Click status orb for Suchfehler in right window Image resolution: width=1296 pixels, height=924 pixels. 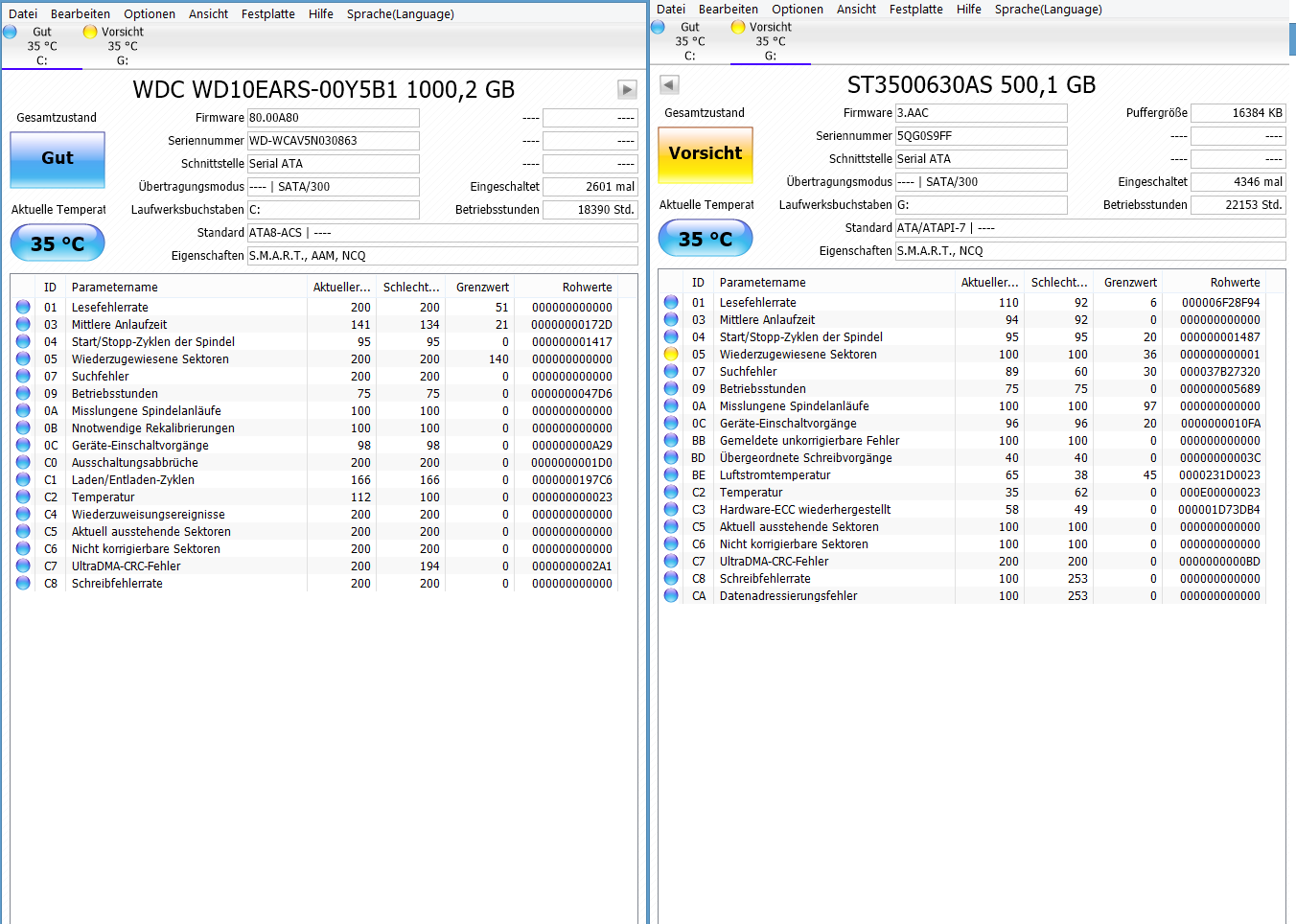[x=671, y=371]
